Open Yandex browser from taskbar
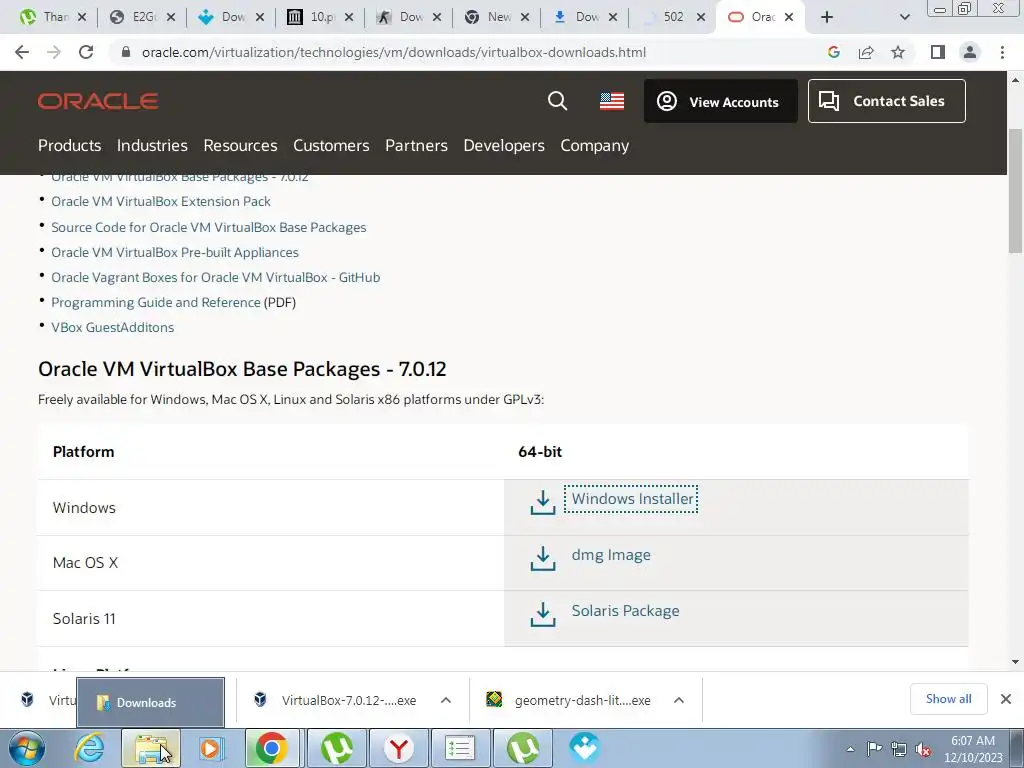The image size is (1024, 768). point(398,748)
